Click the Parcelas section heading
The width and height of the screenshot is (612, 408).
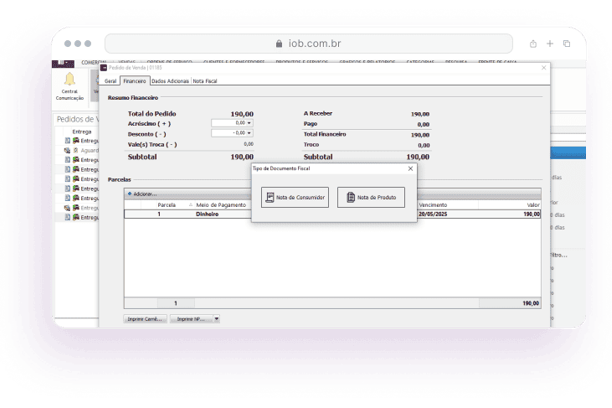click(x=119, y=180)
